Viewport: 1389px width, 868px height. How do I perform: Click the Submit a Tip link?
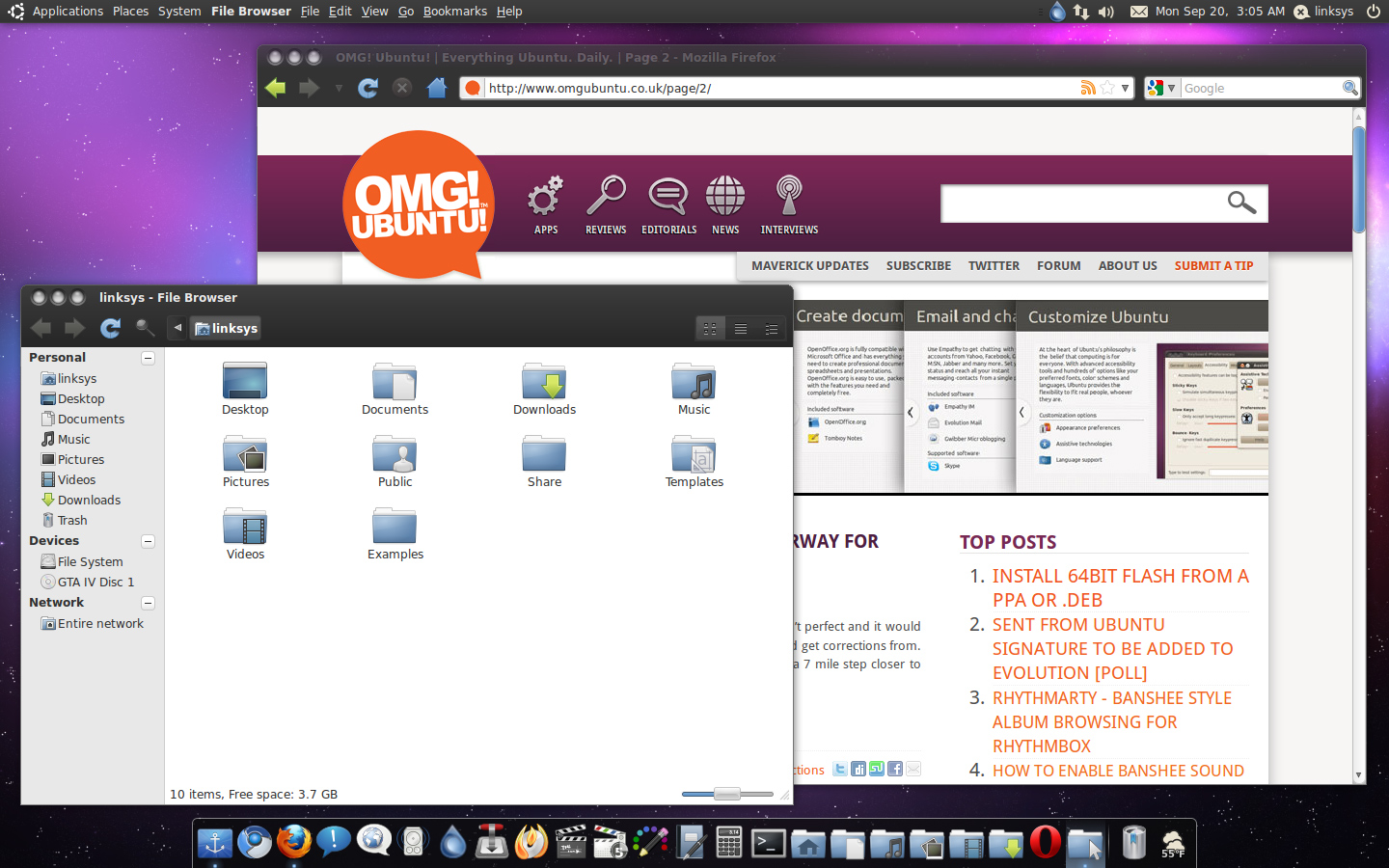point(1213,266)
